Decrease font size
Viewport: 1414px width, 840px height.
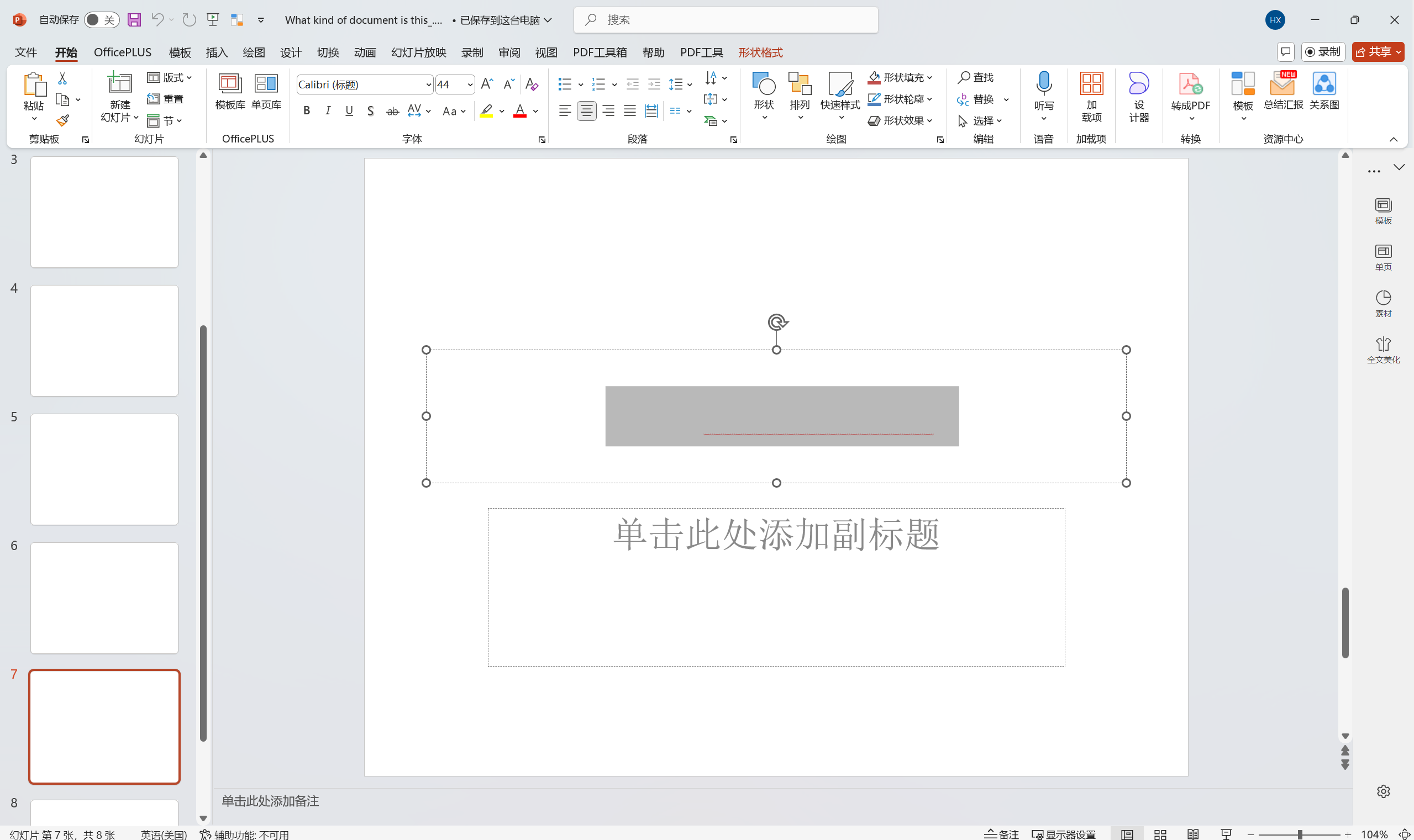tap(508, 84)
